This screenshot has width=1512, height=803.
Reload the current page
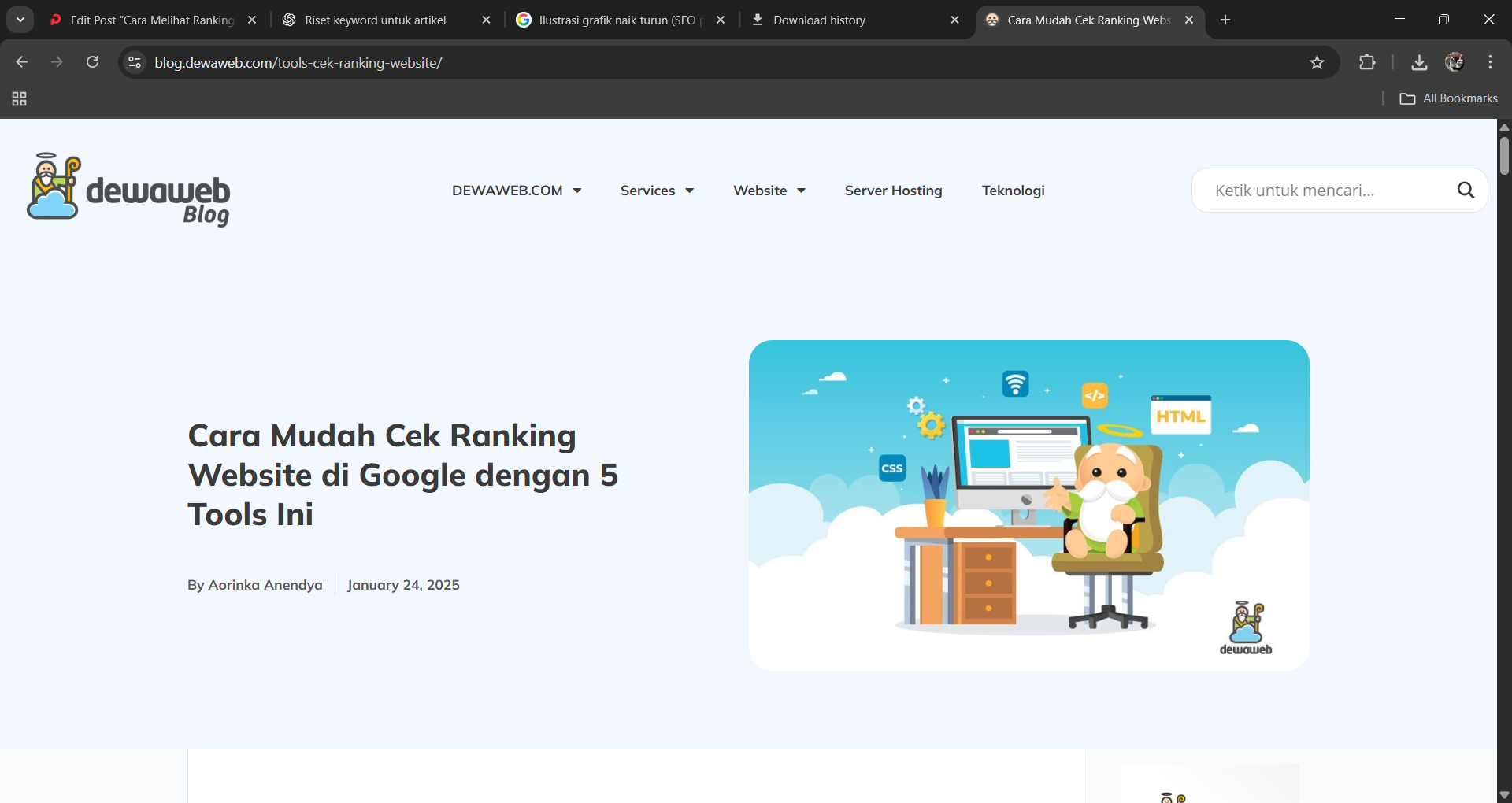pos(92,62)
